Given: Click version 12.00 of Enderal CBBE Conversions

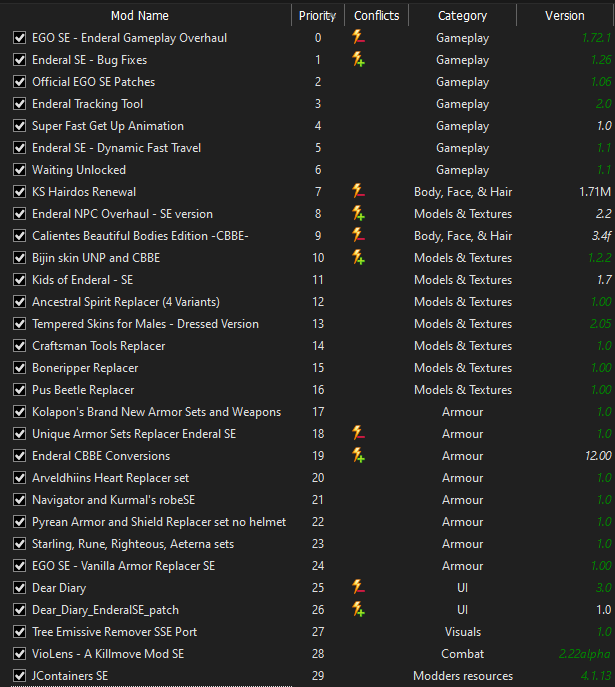Looking at the screenshot, I should click(598, 456).
